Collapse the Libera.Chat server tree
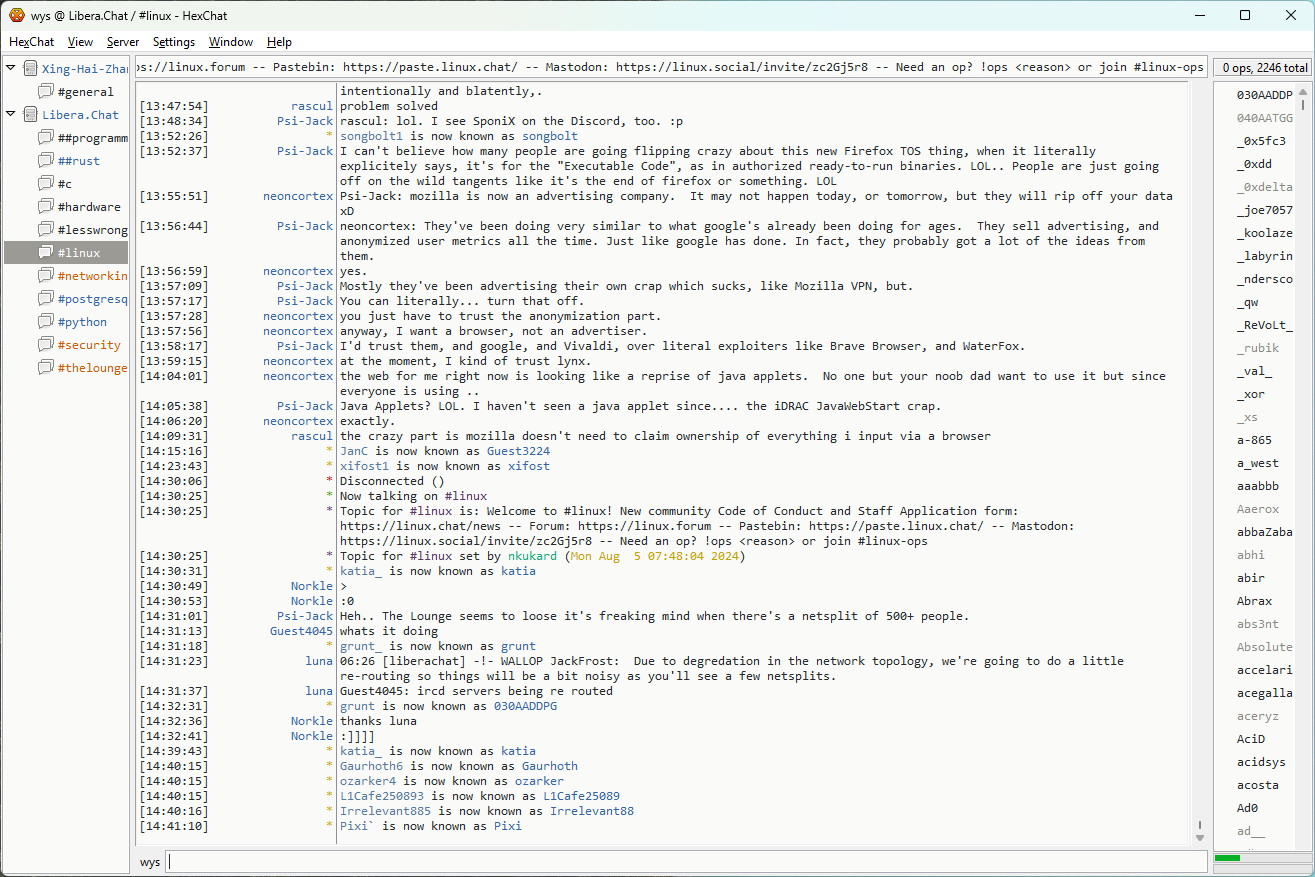Screen dimensions: 1315x877 pyautogui.click(x=11, y=115)
